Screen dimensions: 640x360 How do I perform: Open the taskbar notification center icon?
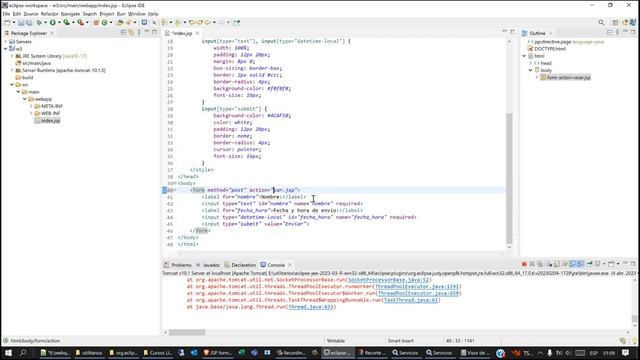(x=625, y=353)
